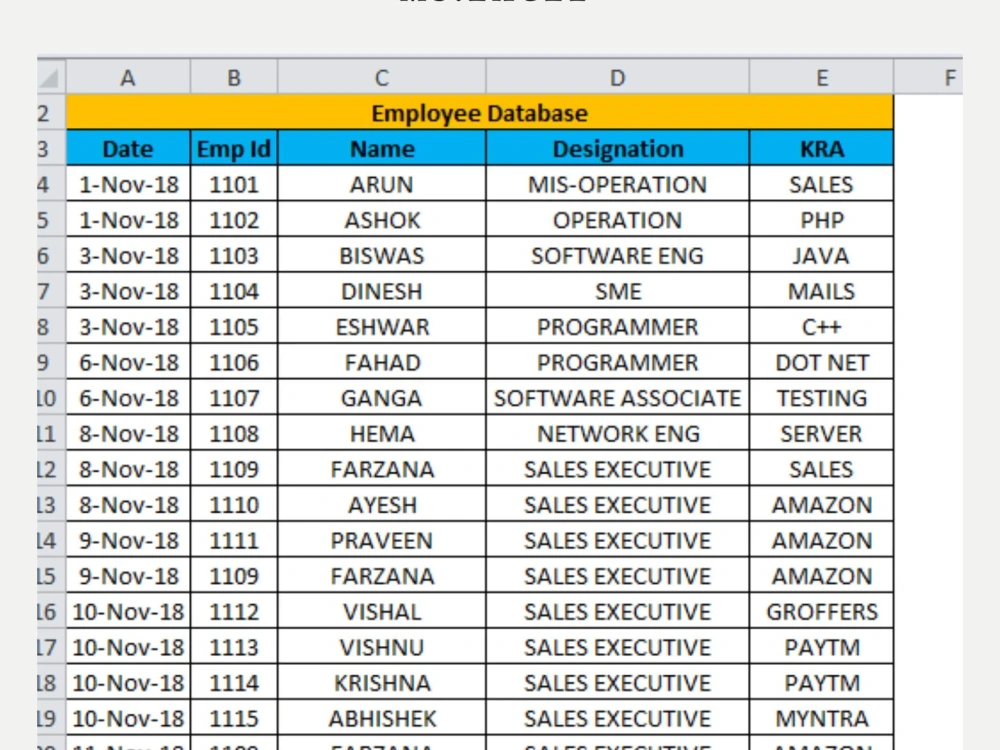This screenshot has height=750, width=1000.
Task: Click the cell containing GANGA
Action: coord(382,398)
